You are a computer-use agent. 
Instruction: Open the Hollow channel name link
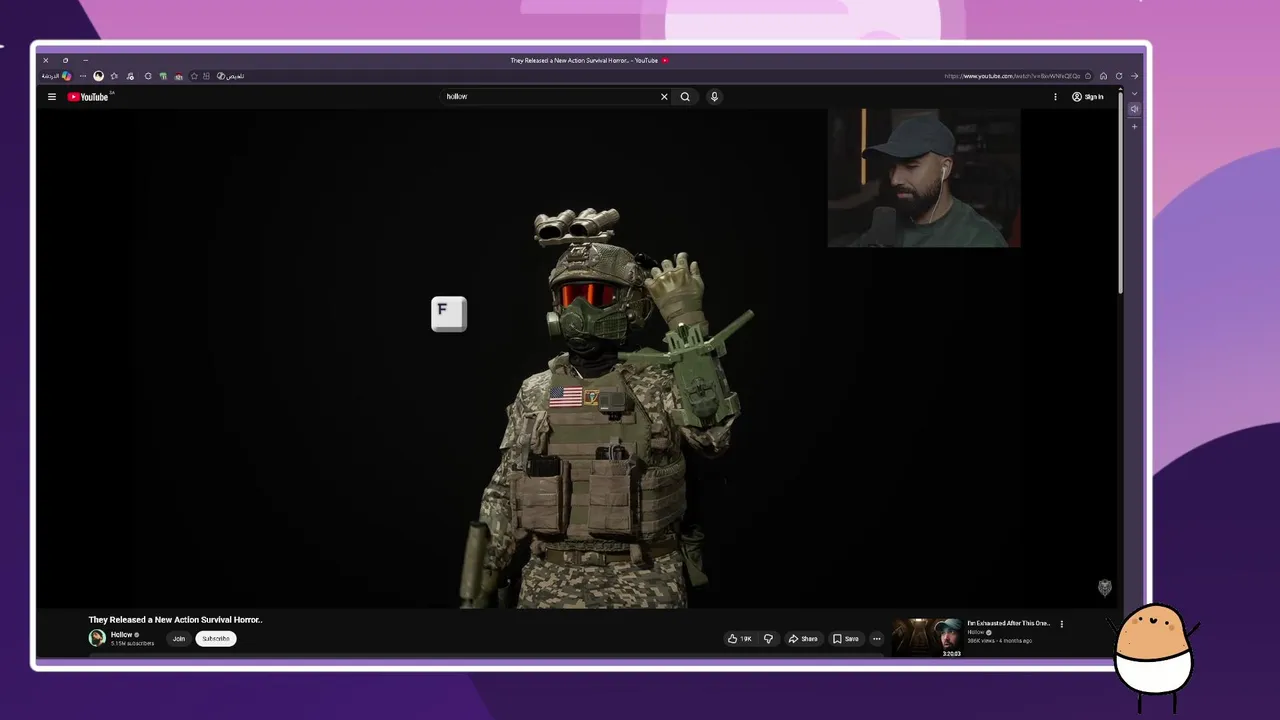pos(121,635)
